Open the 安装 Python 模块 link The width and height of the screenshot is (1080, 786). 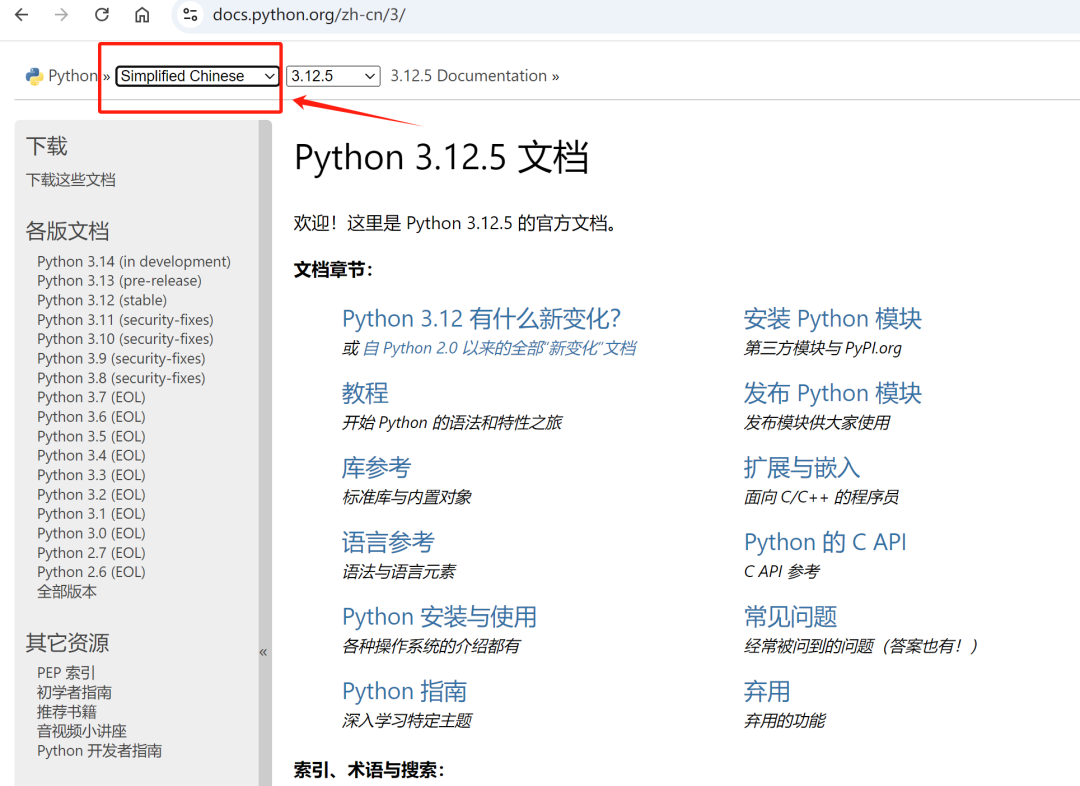pyautogui.click(x=833, y=318)
